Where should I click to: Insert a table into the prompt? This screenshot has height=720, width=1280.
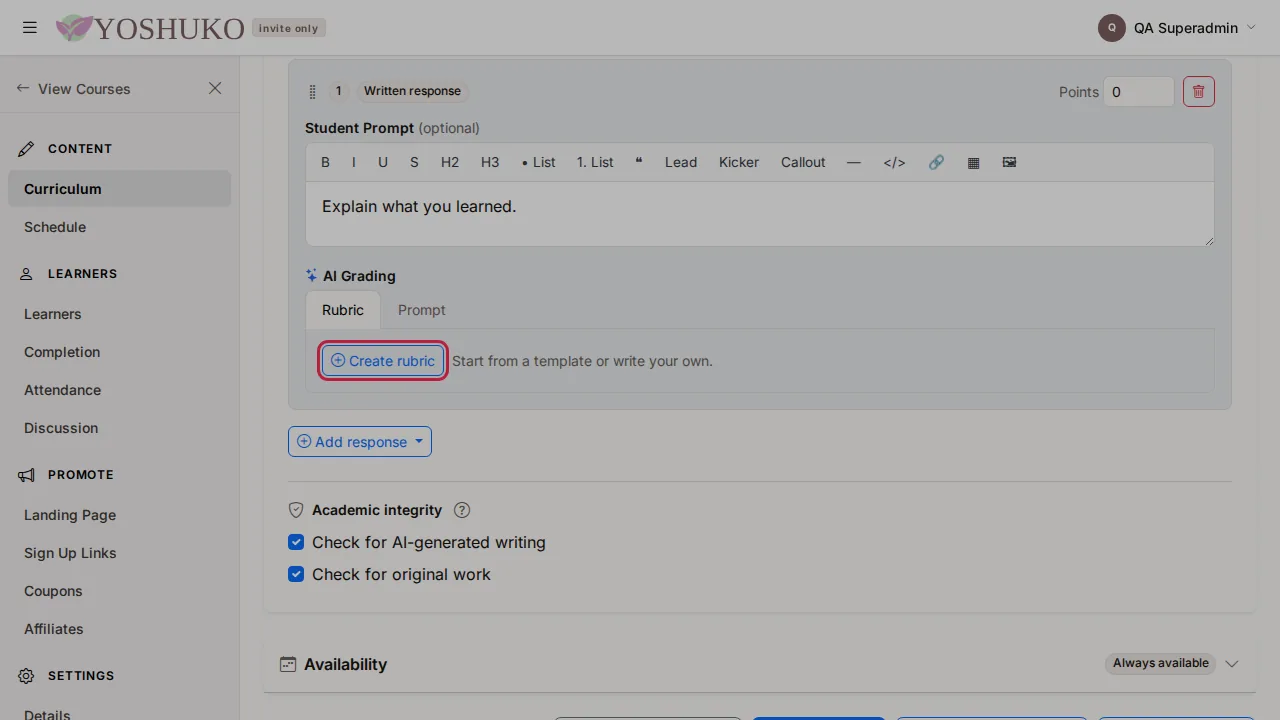(x=973, y=162)
